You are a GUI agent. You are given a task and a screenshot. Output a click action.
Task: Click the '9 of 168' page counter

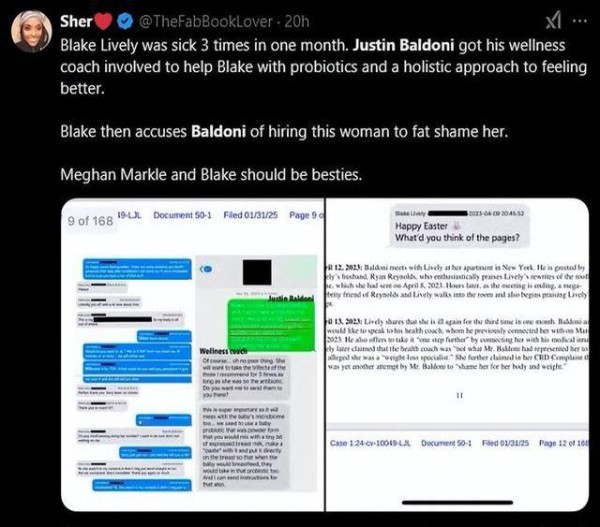pos(90,221)
